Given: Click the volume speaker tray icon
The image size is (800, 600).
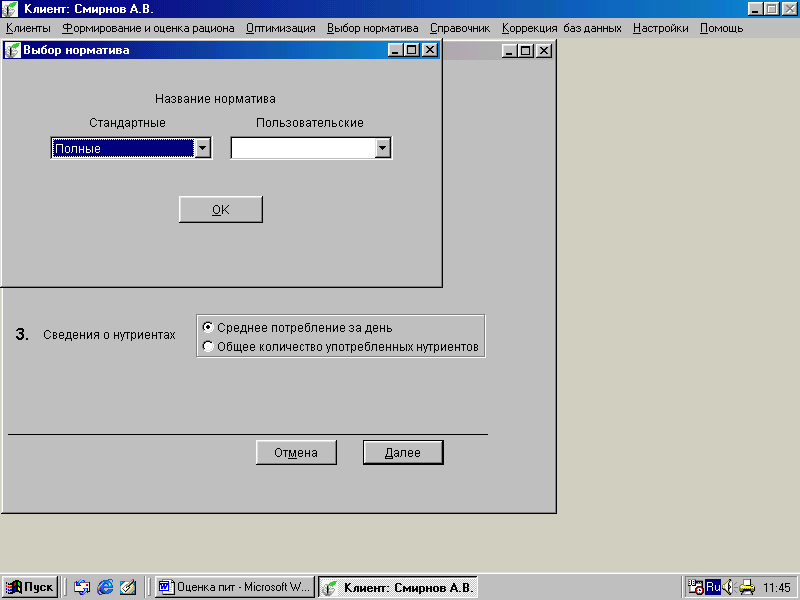Looking at the screenshot, I should pyautogui.click(x=728, y=587).
